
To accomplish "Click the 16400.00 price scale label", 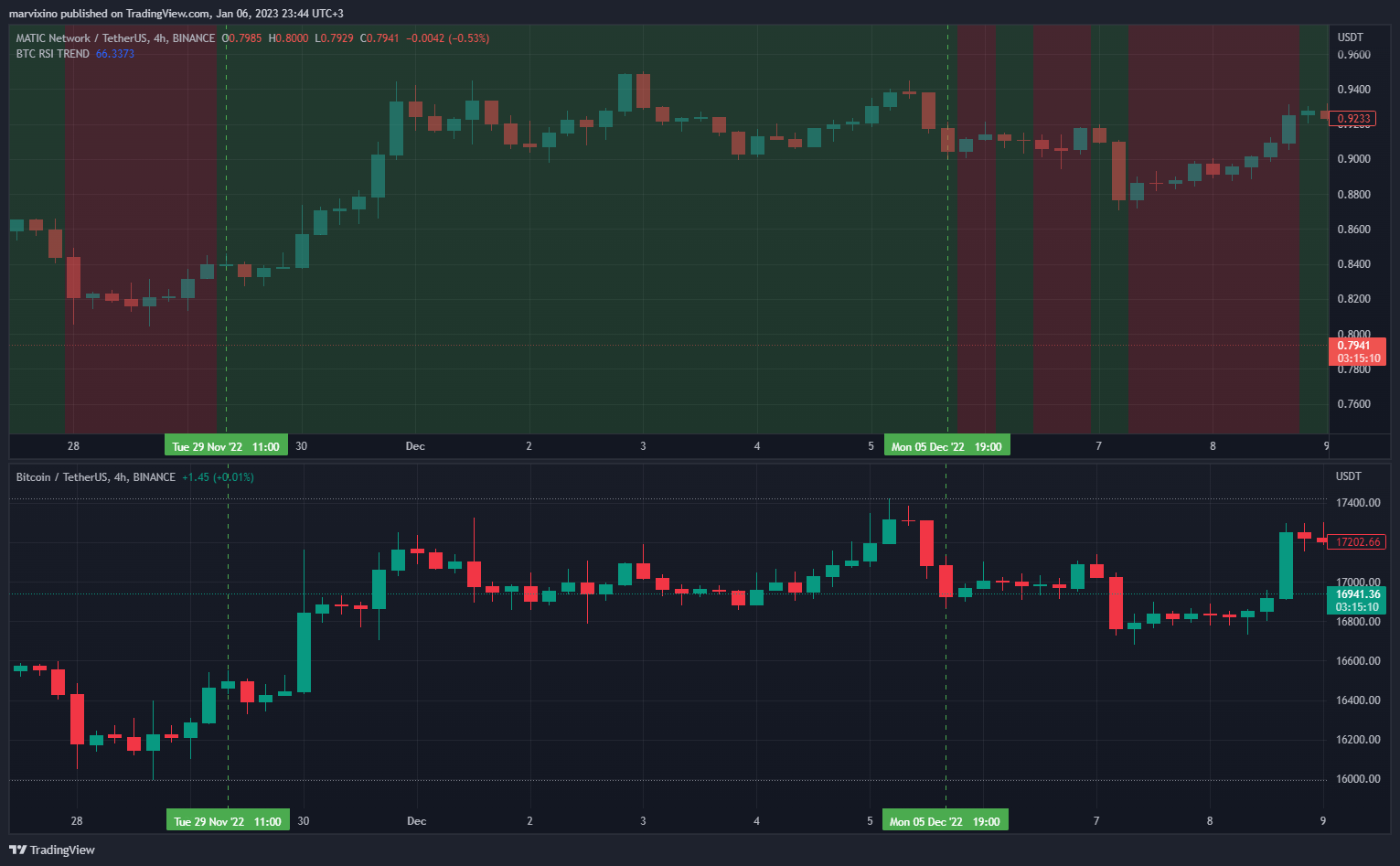I will click(x=1358, y=700).
